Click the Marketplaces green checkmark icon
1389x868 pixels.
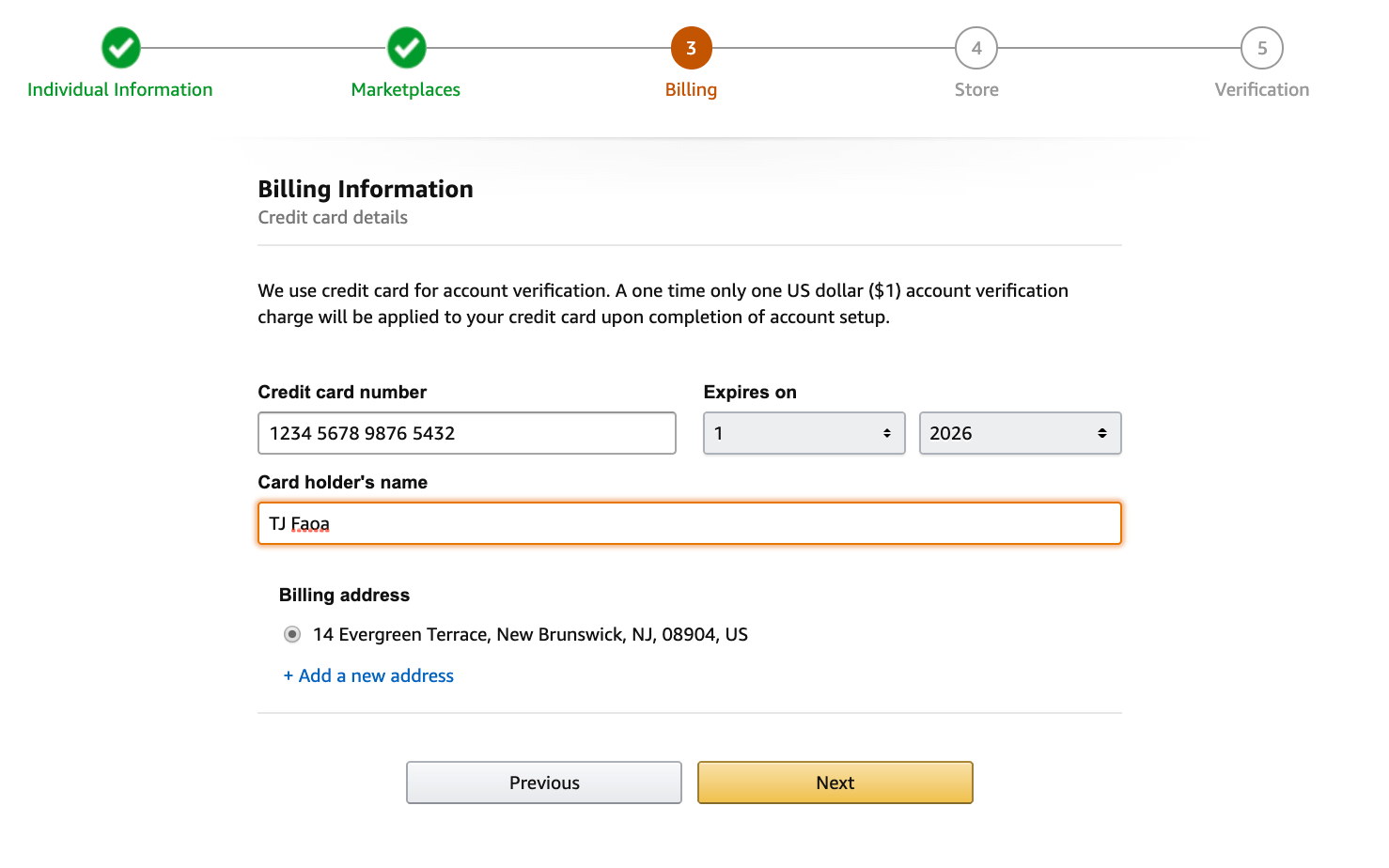[x=407, y=48]
